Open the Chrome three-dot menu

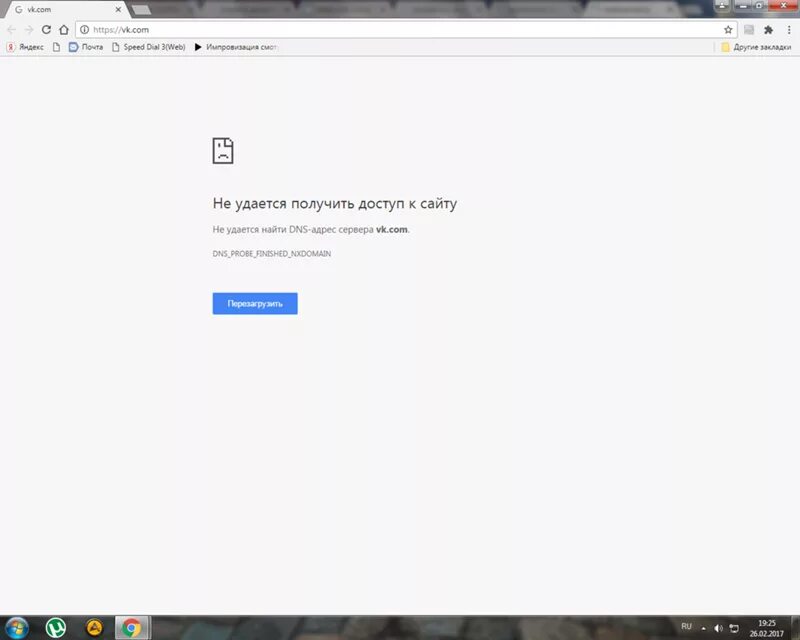[789, 30]
